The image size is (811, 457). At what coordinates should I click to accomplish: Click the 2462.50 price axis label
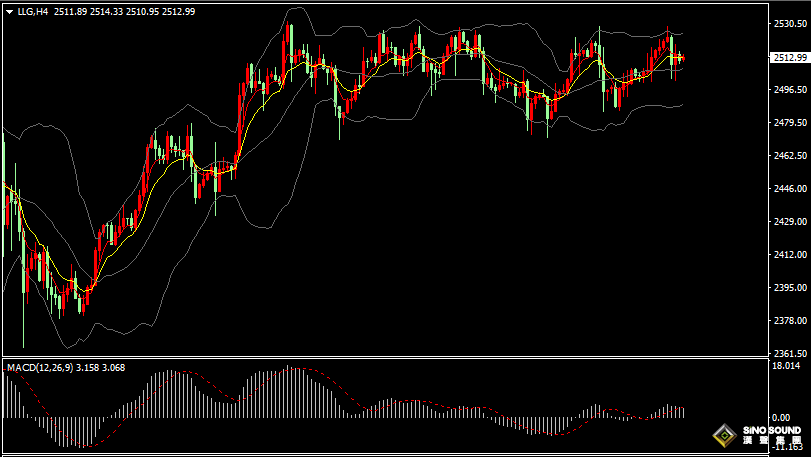[790, 156]
